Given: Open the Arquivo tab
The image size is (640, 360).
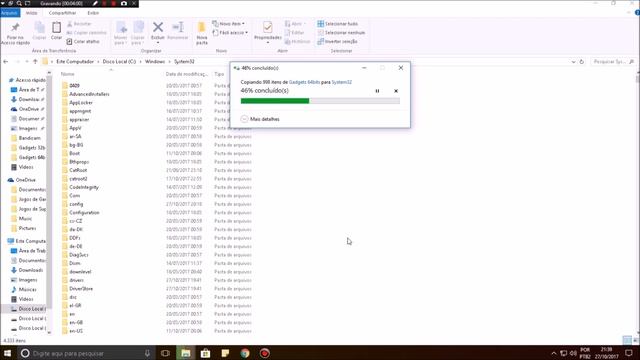Looking at the screenshot, I should coord(9,13).
